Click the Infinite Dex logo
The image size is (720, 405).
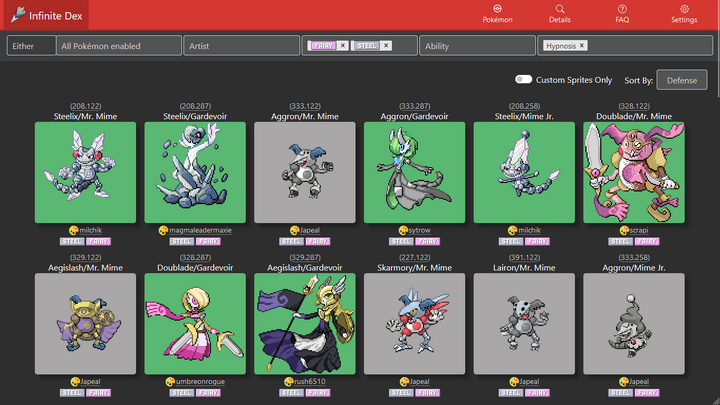(46, 15)
